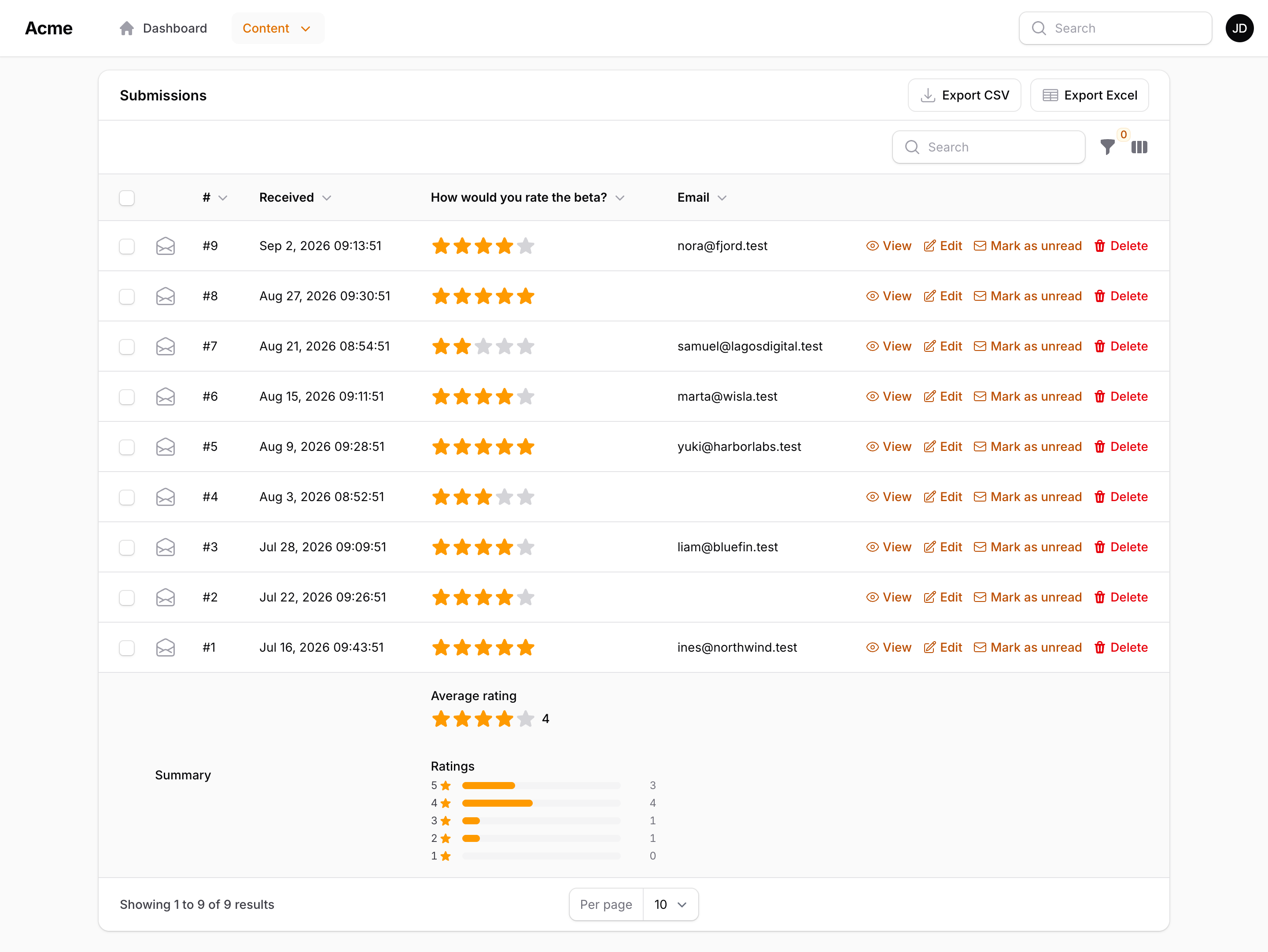
Task: Click the email samuel@lagosdigital.test
Action: tap(750, 346)
